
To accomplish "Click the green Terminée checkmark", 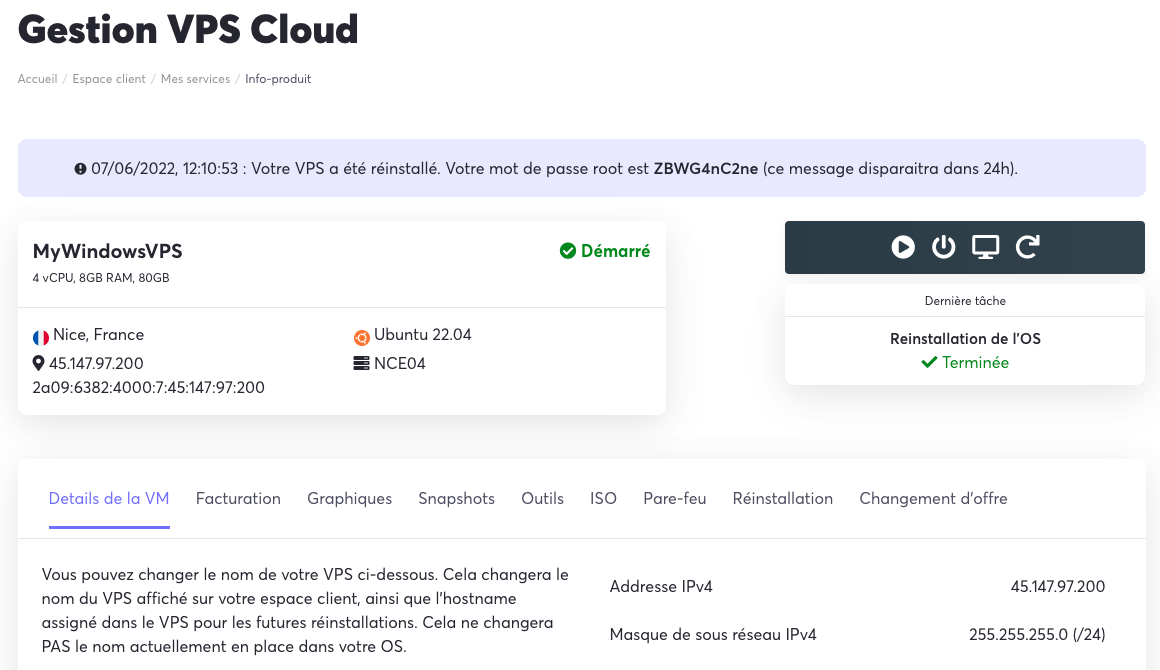I will click(929, 362).
